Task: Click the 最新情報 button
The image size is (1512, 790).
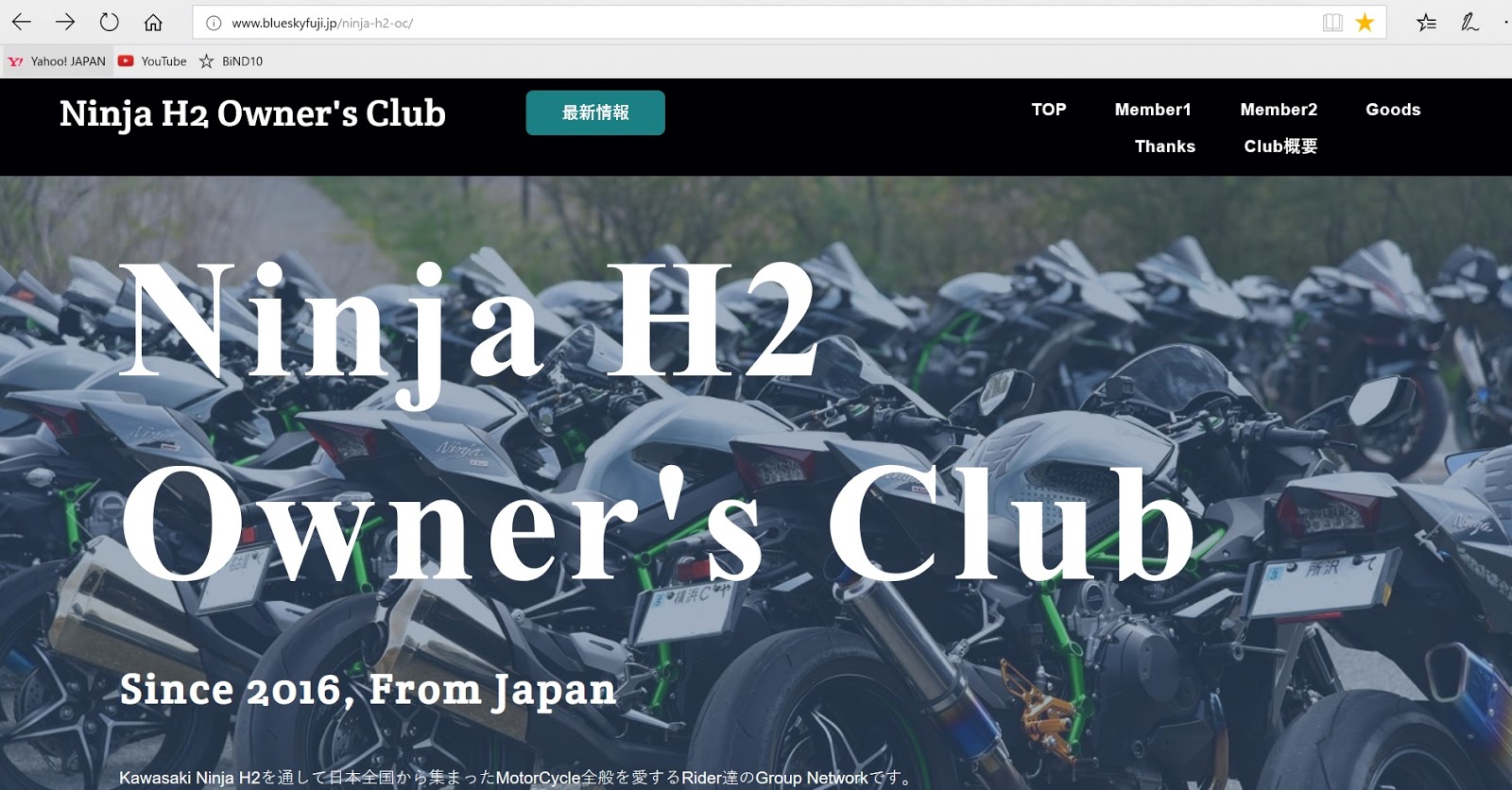Action: (x=595, y=112)
